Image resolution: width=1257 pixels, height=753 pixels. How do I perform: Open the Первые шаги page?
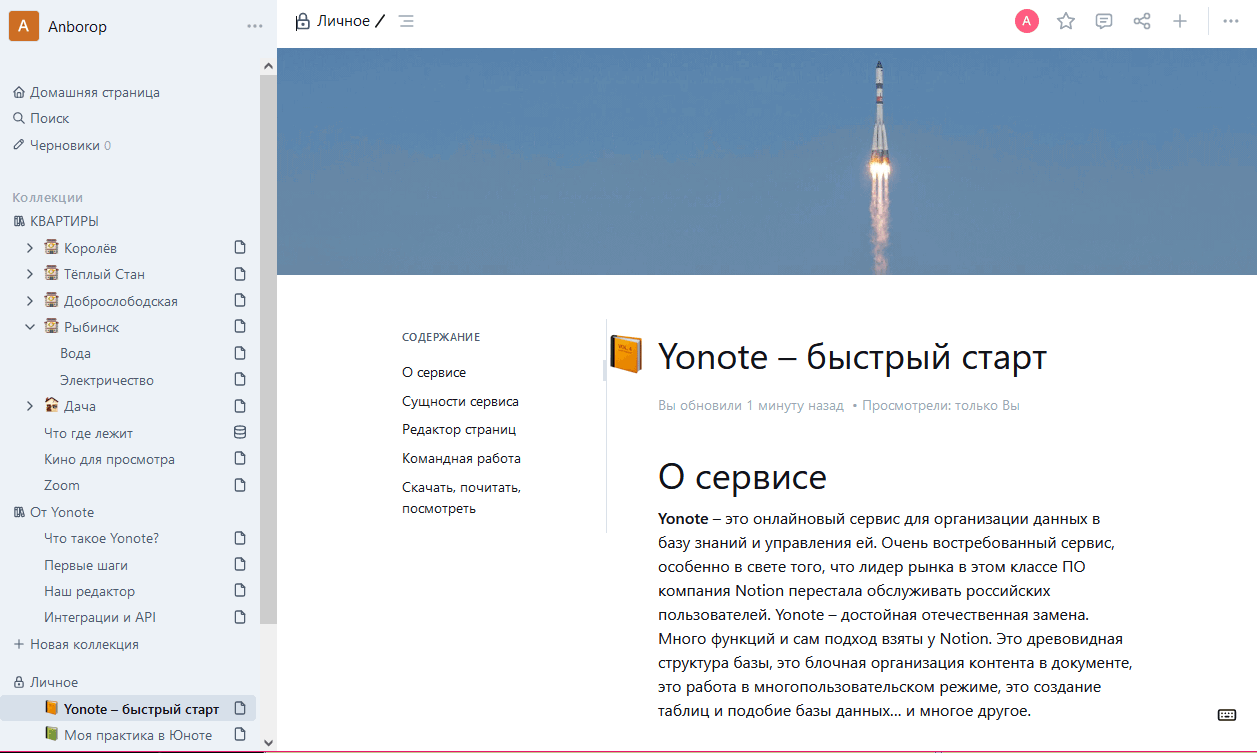[x=86, y=565]
